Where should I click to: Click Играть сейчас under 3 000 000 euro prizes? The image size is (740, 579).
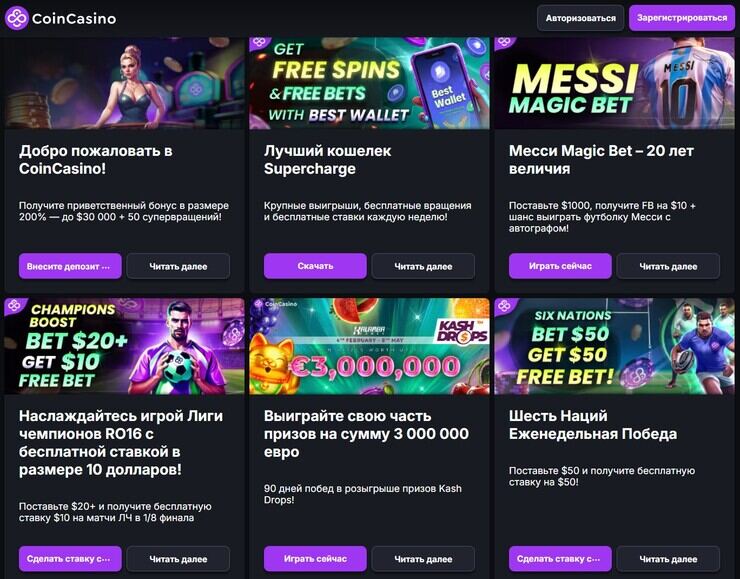click(315, 559)
